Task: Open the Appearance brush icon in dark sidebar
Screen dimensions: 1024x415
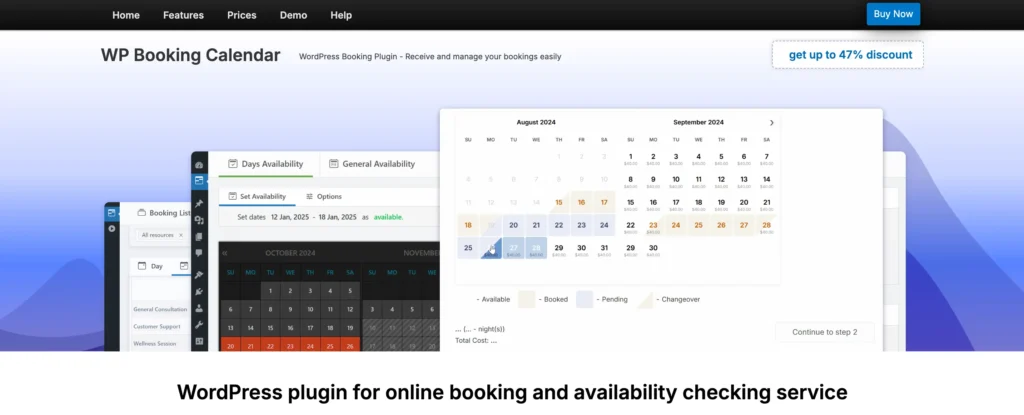Action: click(199, 275)
